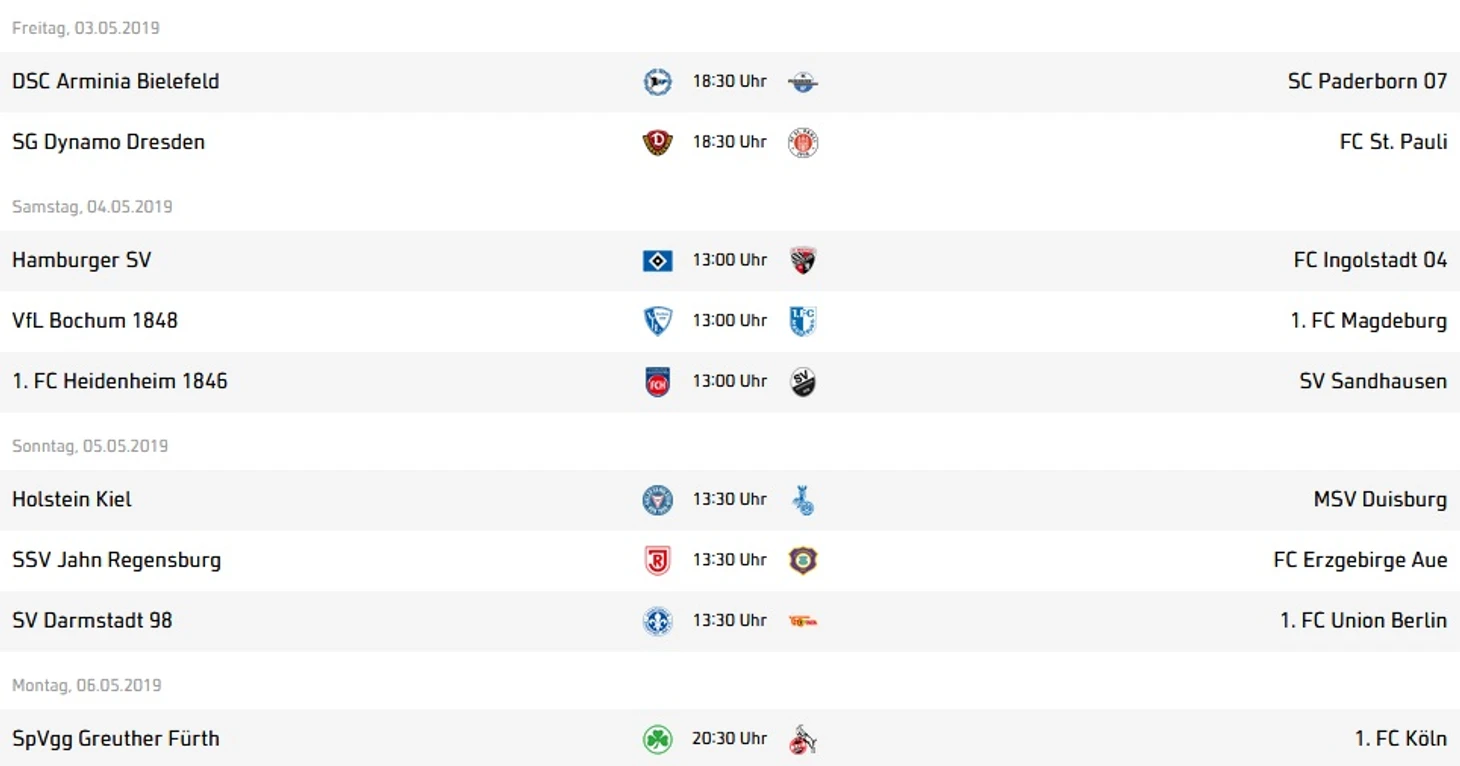
Task: Click the FC Ingolstadt 04 crest
Action: pyautogui.click(x=802, y=261)
